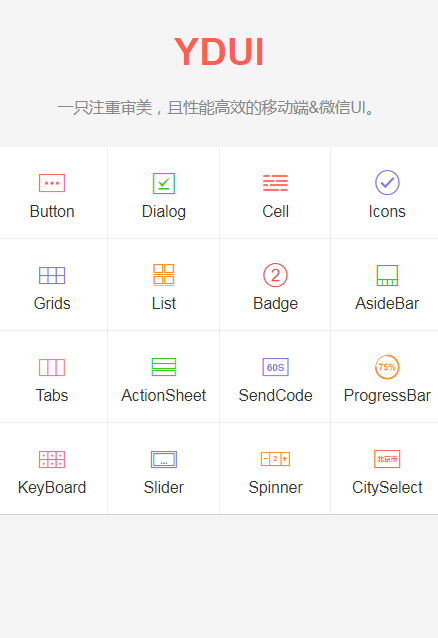Open the Icons checkmark circle
The width and height of the screenshot is (438, 638).
pyautogui.click(x=387, y=182)
